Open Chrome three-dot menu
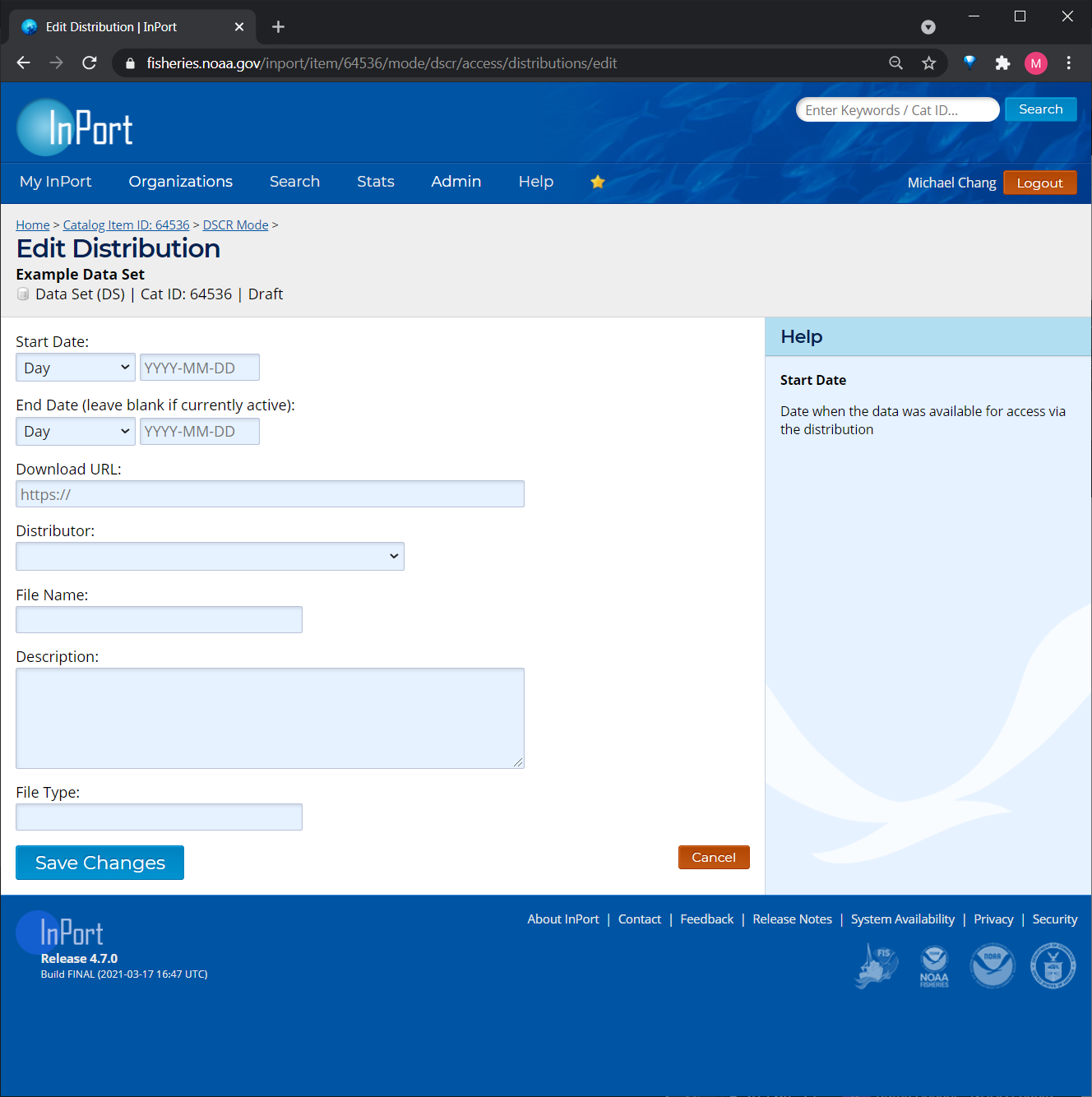This screenshot has height=1097, width=1092. [1069, 63]
